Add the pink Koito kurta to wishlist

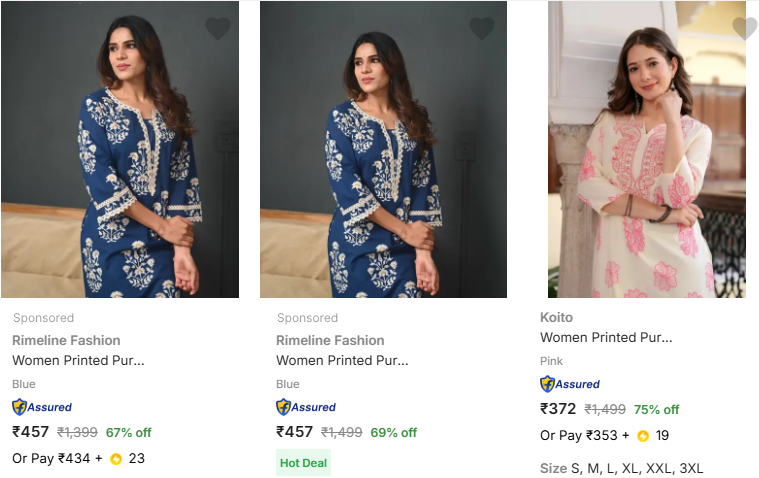[x=744, y=28]
